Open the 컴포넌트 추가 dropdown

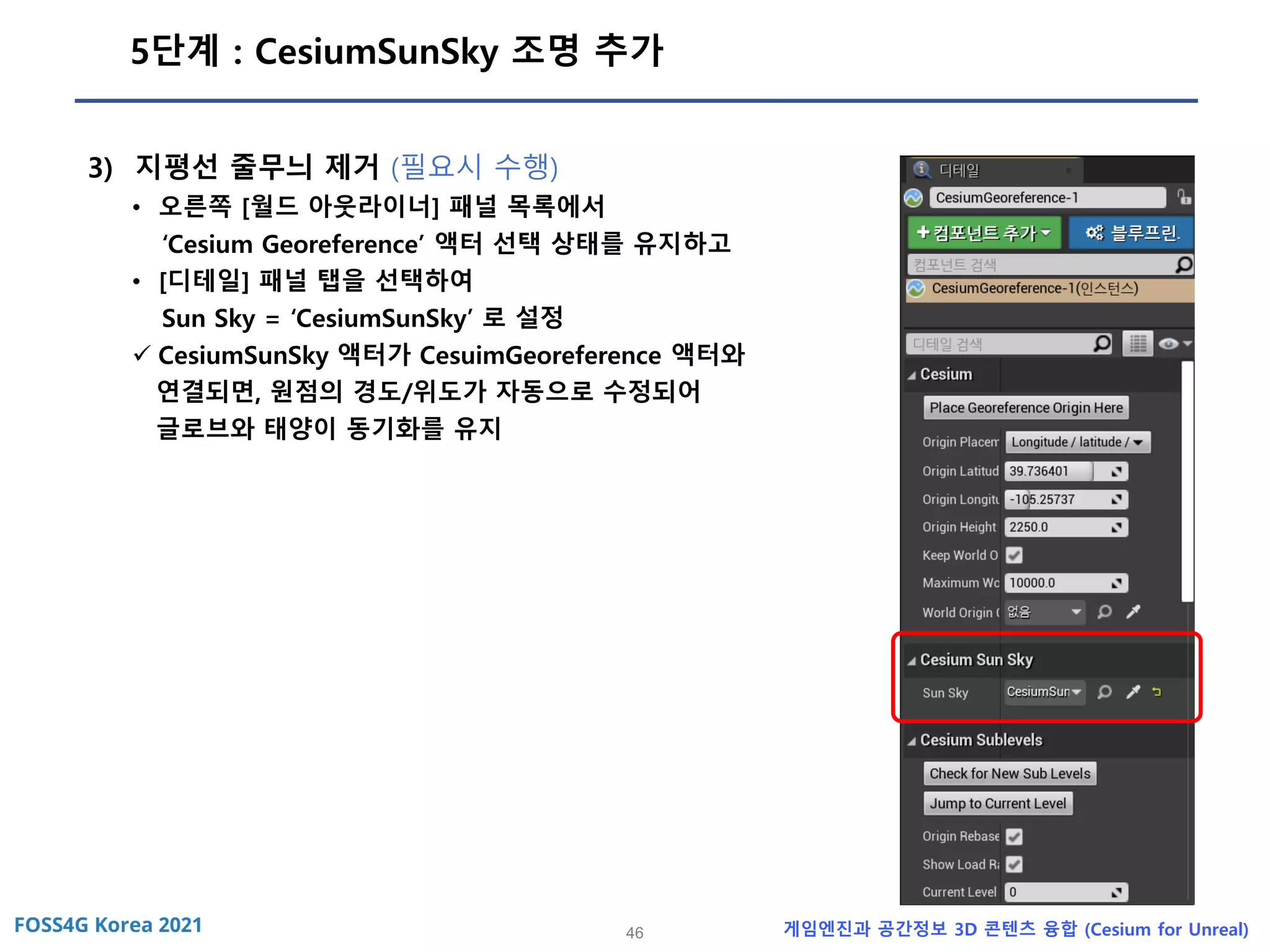point(984,232)
